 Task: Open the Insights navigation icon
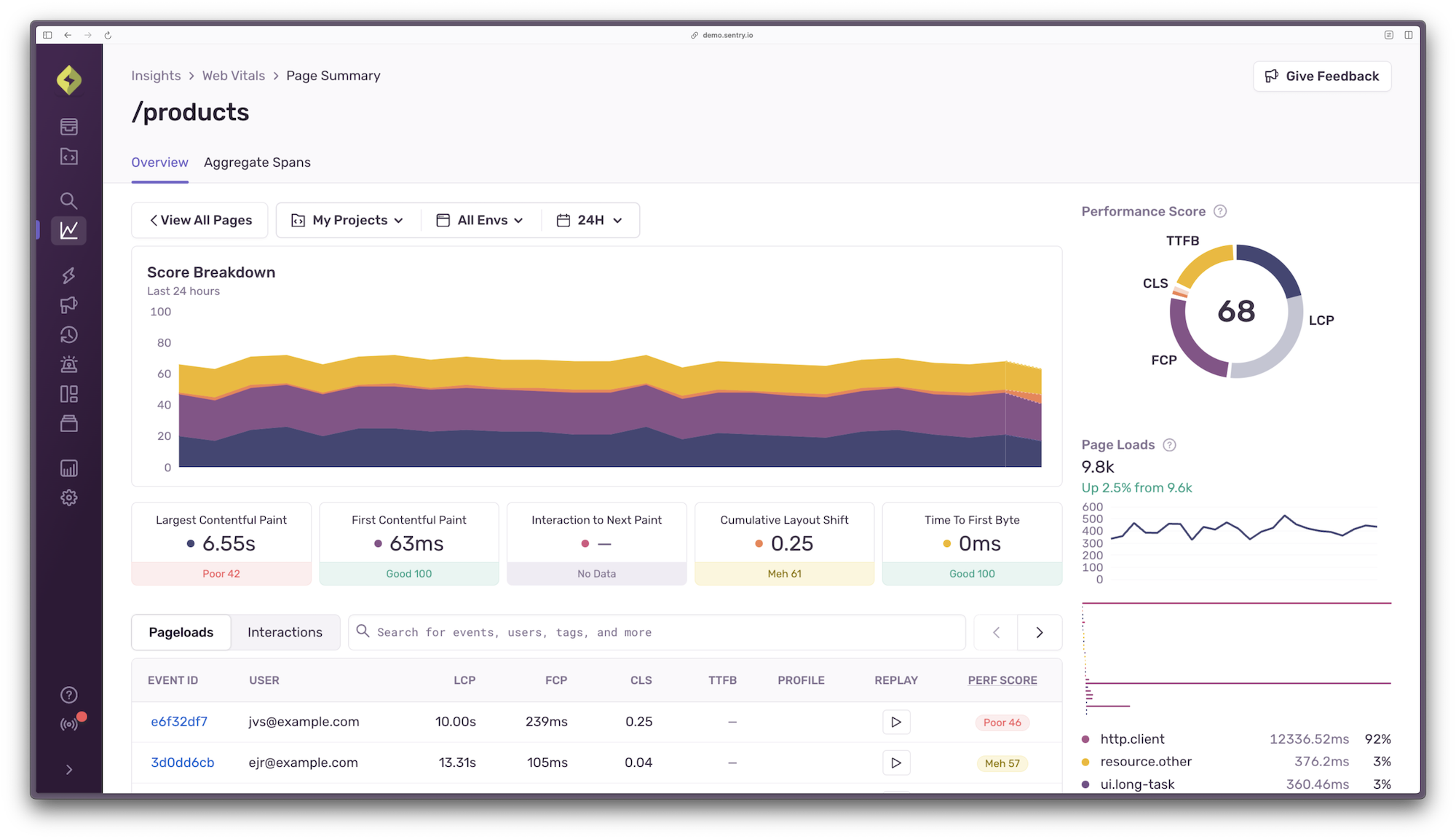pos(68,231)
